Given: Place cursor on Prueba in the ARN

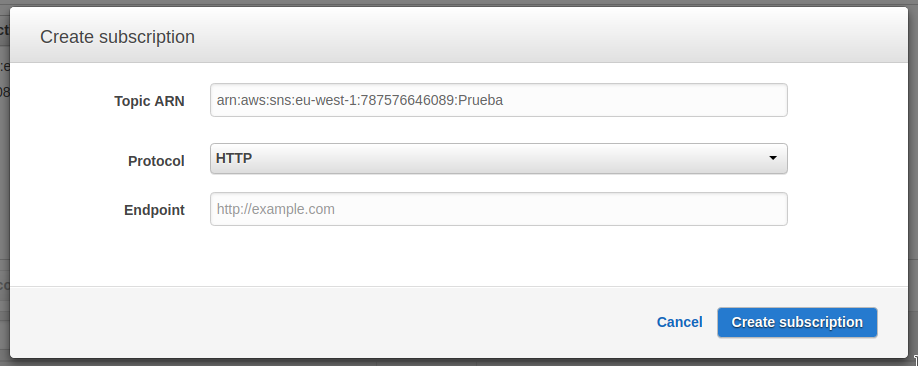Looking at the screenshot, I should pyautogui.click(x=480, y=100).
